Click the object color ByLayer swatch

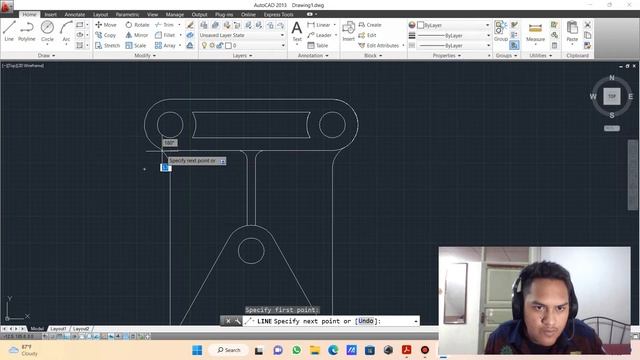[x=420, y=25]
